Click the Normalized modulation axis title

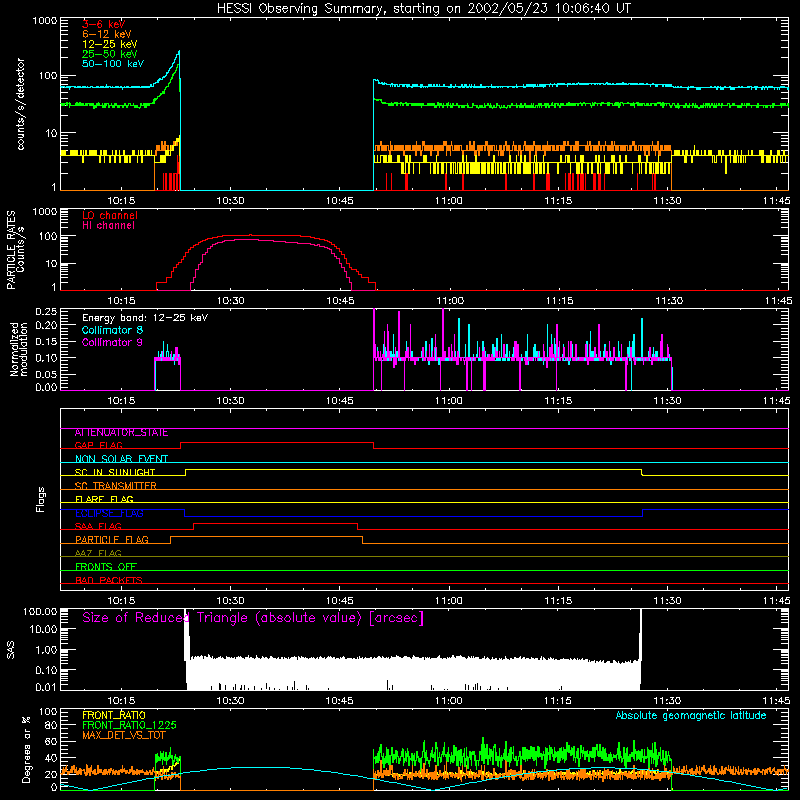(x=19, y=349)
